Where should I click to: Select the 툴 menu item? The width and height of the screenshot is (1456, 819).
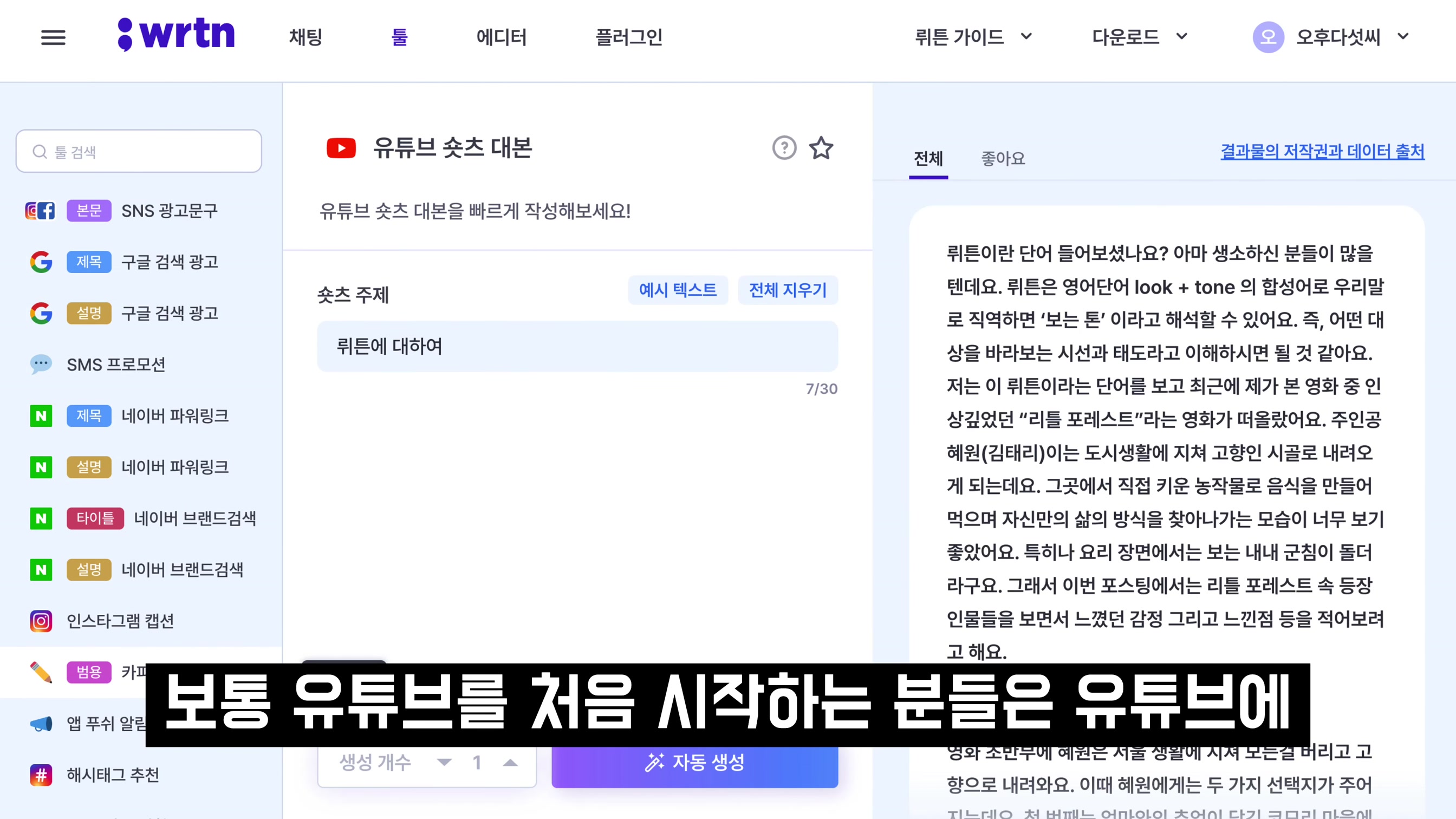[x=400, y=37]
